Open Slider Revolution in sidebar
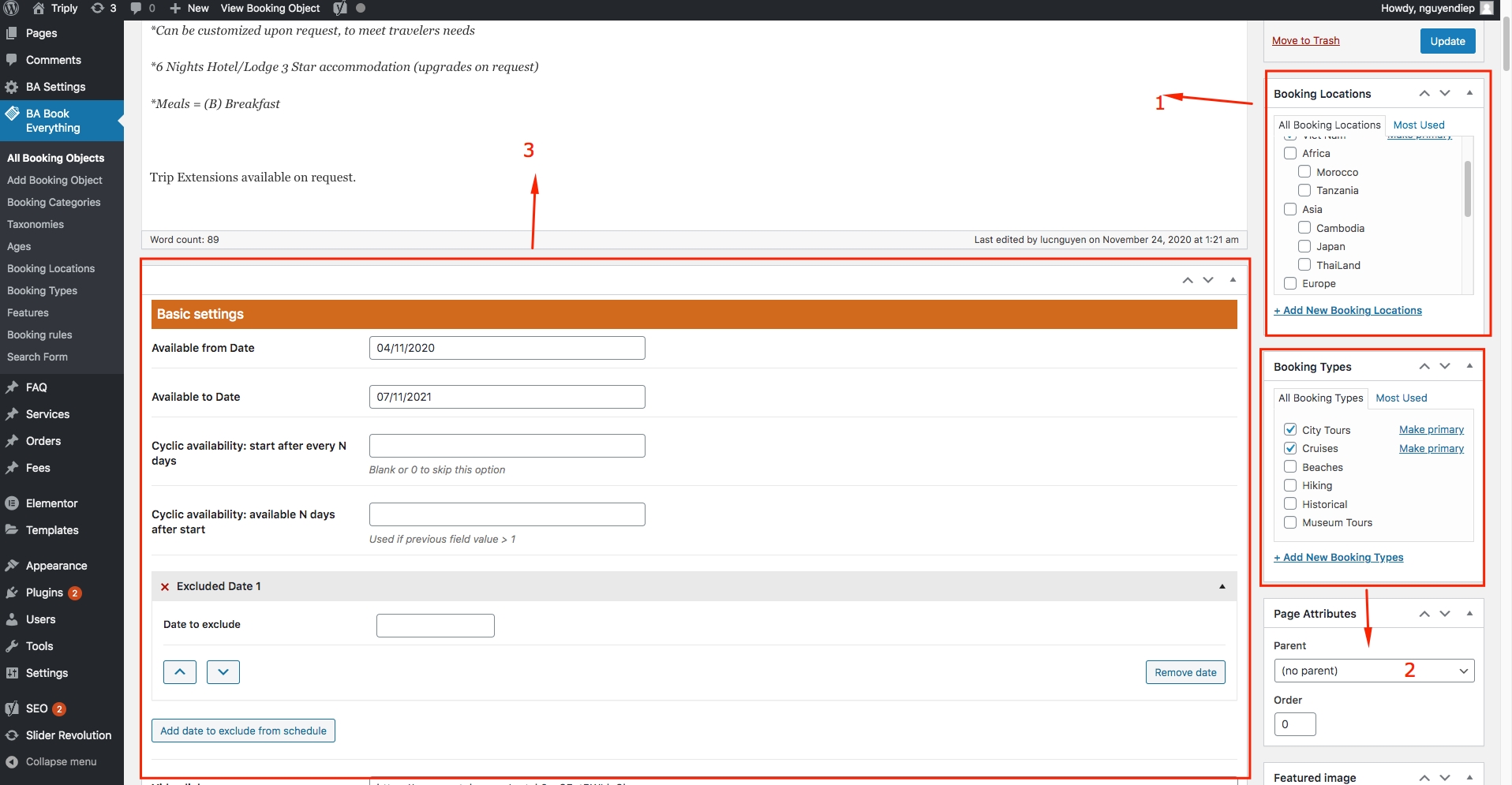 click(x=68, y=735)
